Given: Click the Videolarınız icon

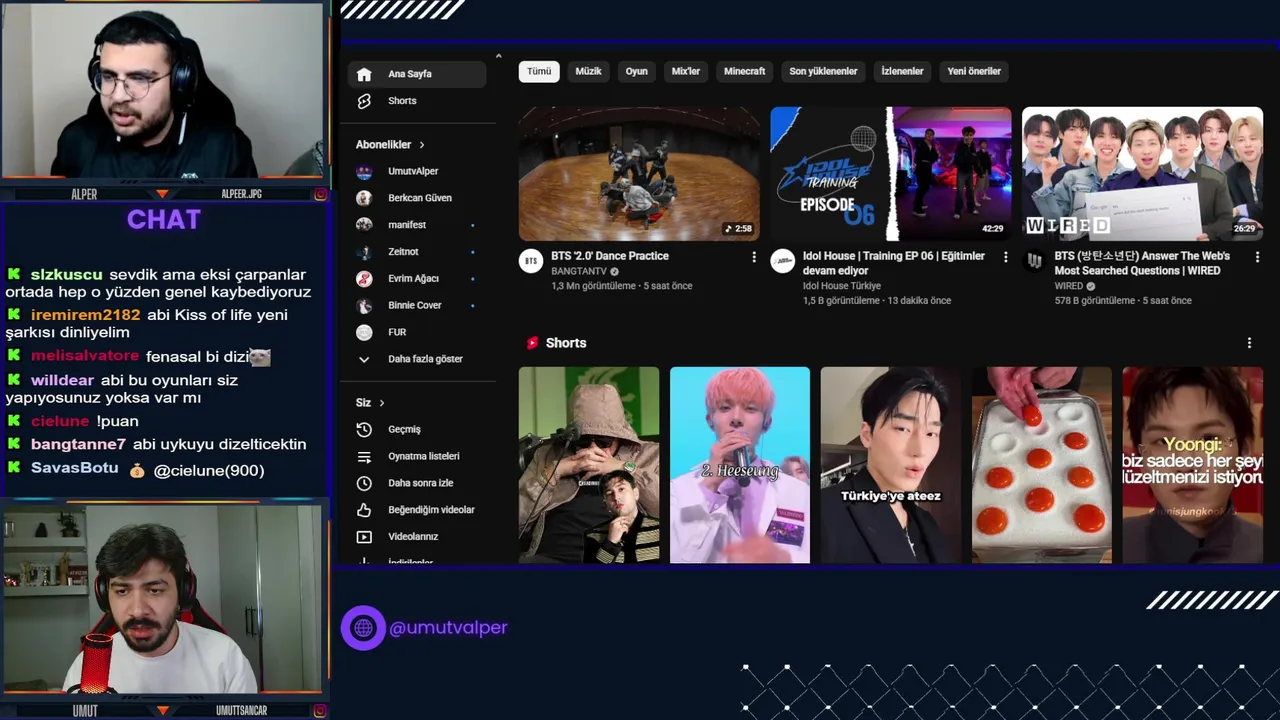Looking at the screenshot, I should (x=364, y=537).
